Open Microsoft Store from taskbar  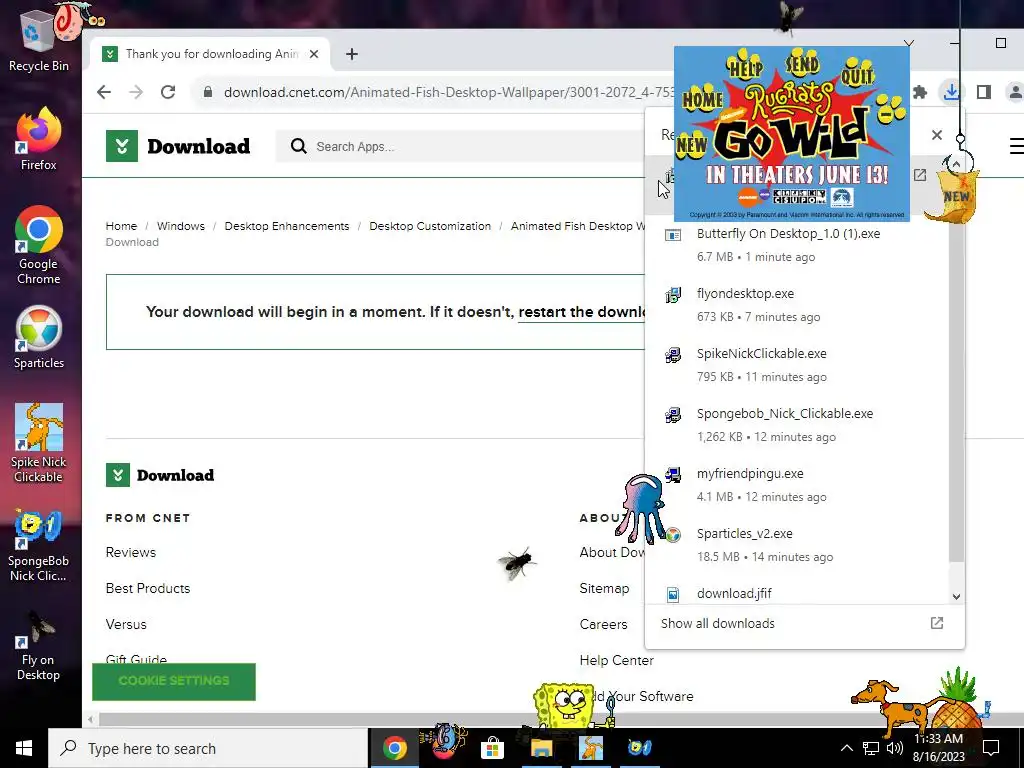tap(492, 748)
